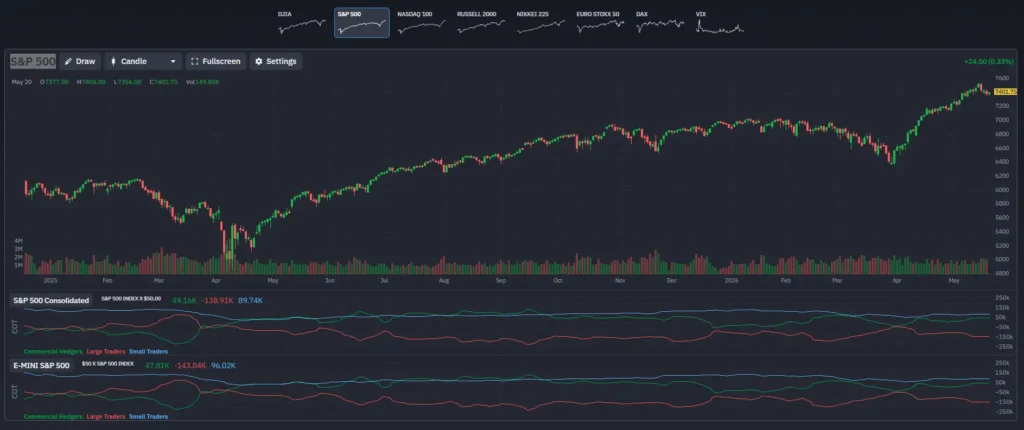Click the Jun time axis label
Viewport: 1024px width, 430px height.
[x=330, y=280]
